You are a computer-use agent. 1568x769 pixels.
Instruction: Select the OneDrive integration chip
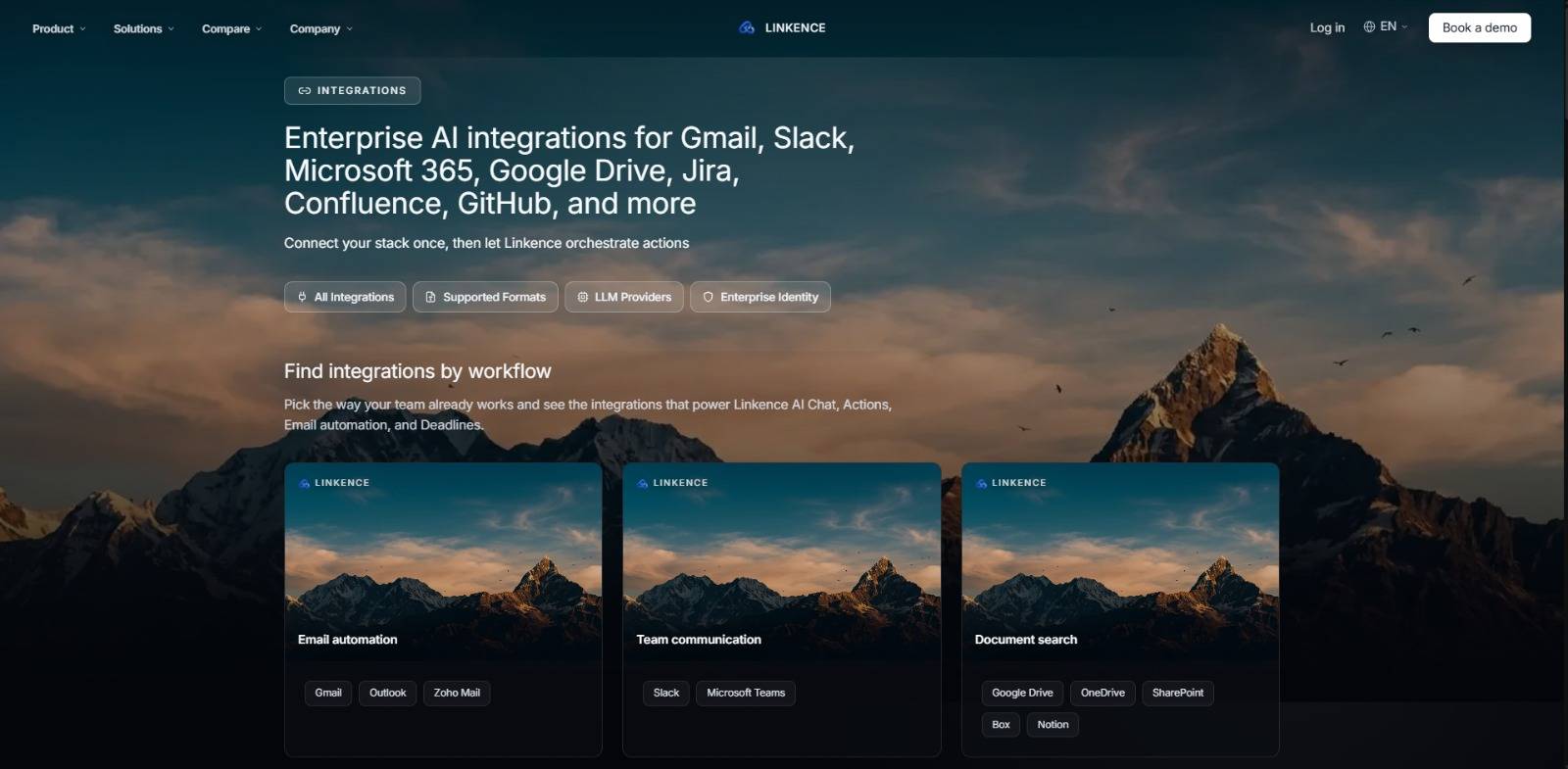1102,693
